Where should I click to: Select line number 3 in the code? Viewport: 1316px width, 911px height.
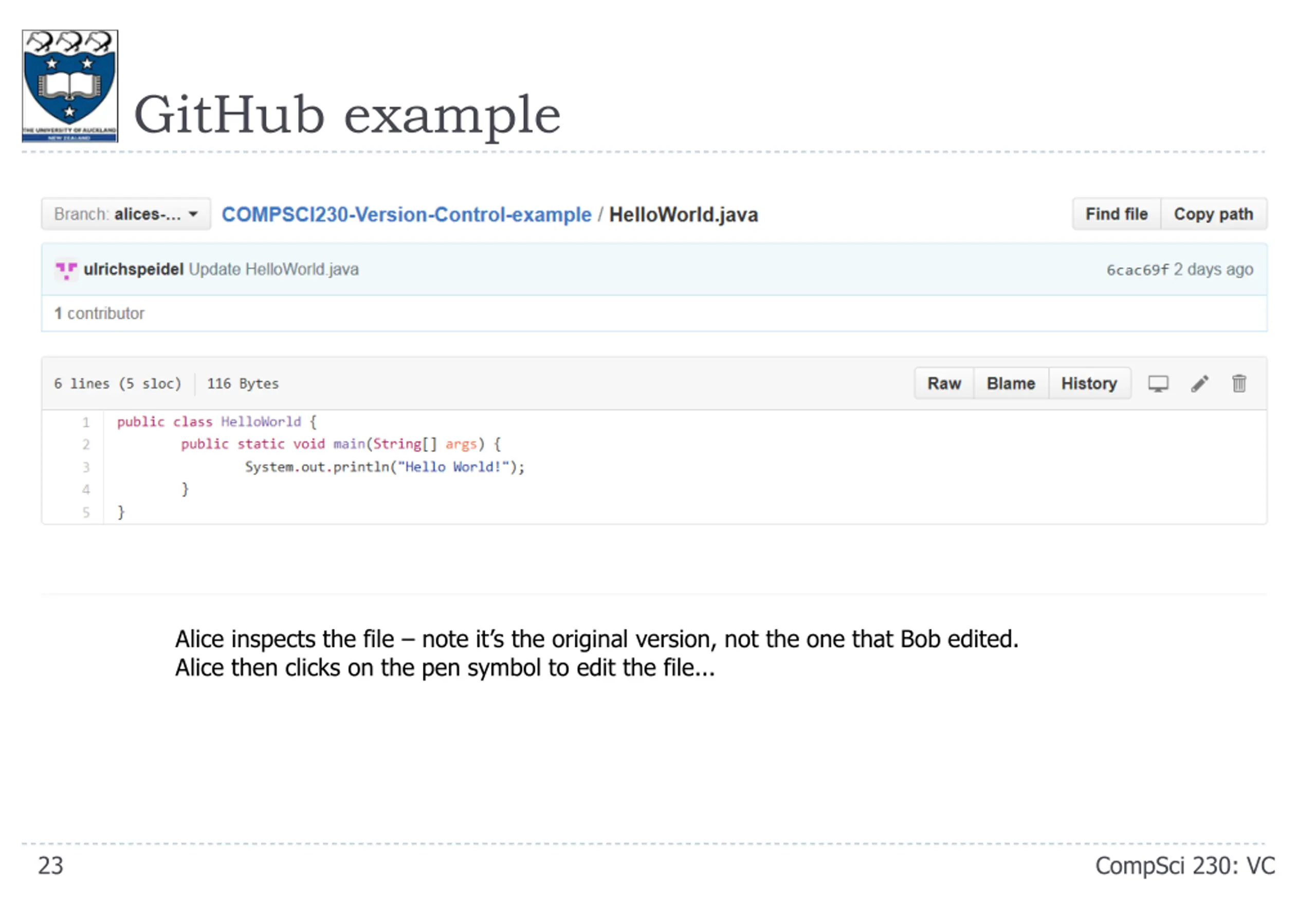tap(86, 467)
